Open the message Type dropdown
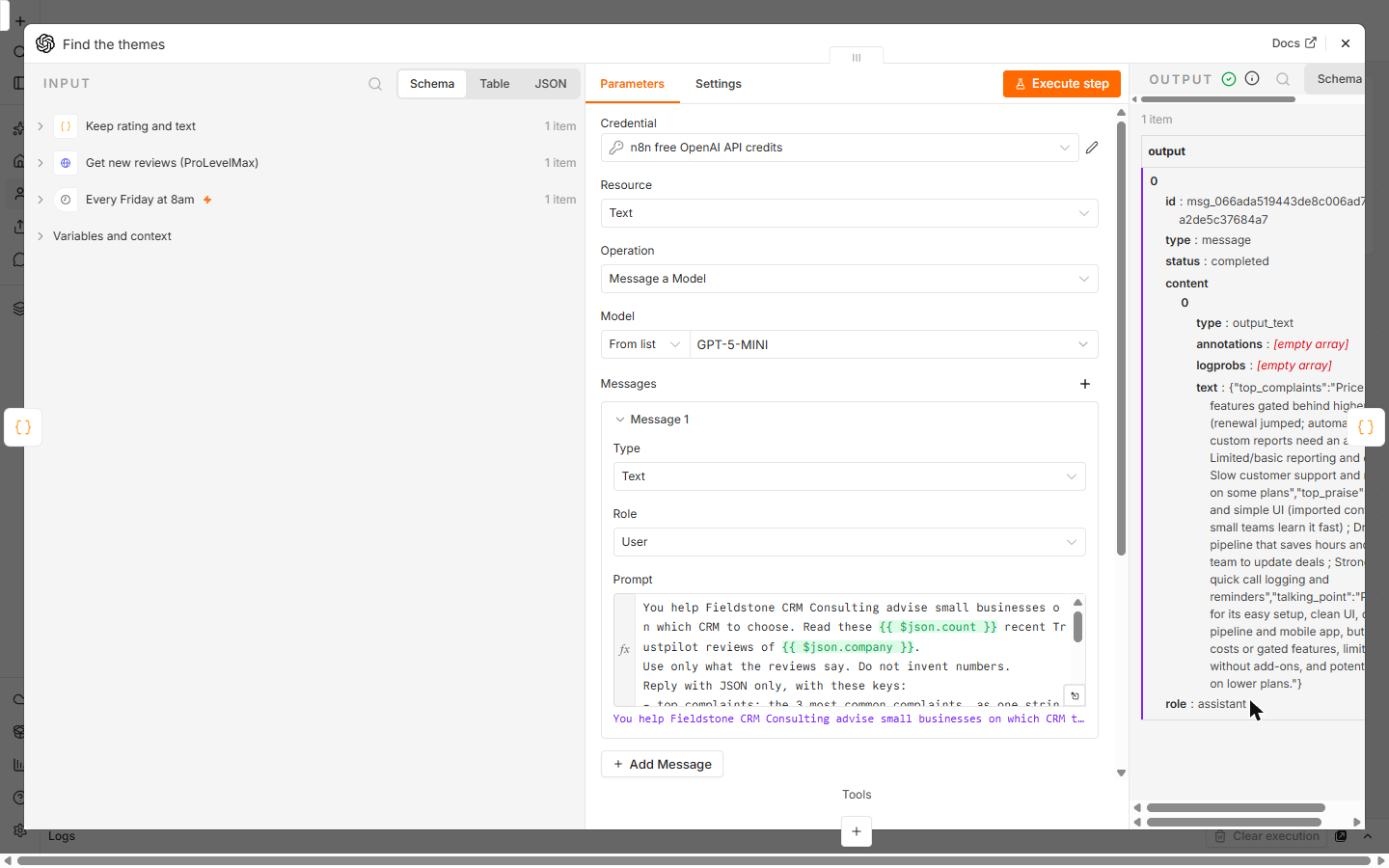The width and height of the screenshot is (1389, 868). 849,476
